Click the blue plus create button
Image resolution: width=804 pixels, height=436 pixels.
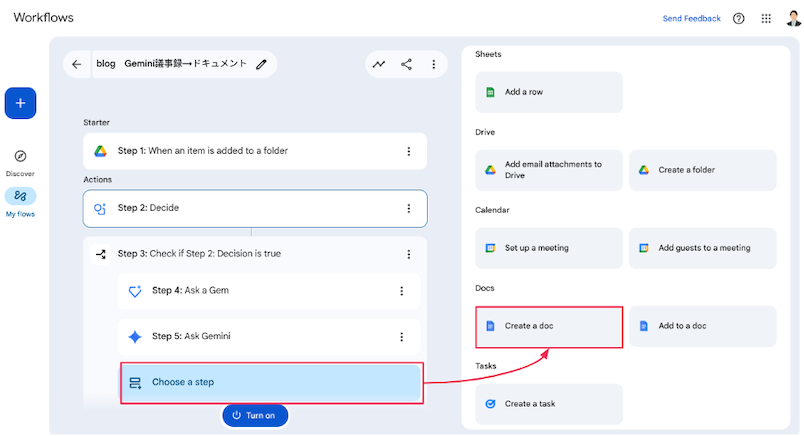click(21, 103)
